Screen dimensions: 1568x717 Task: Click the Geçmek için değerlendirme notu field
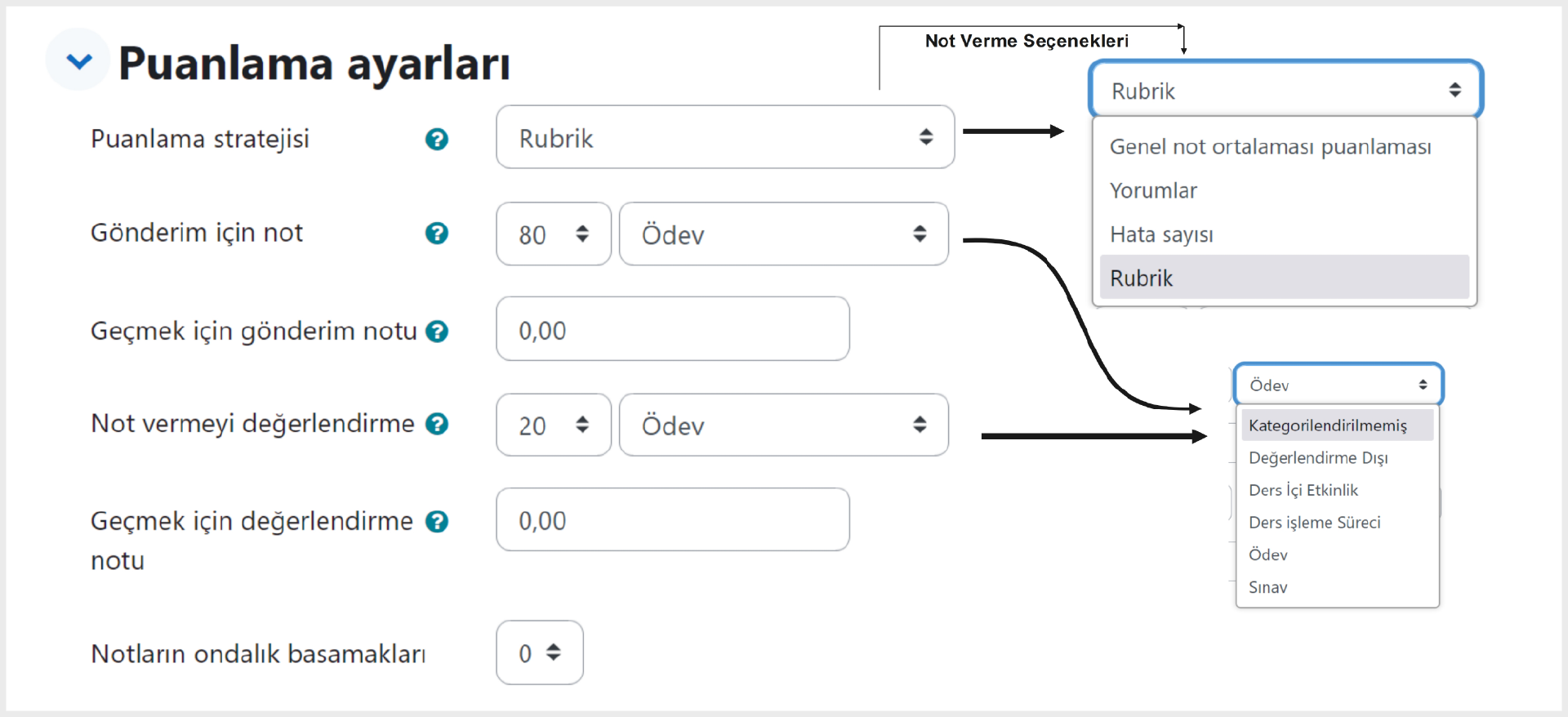(672, 519)
